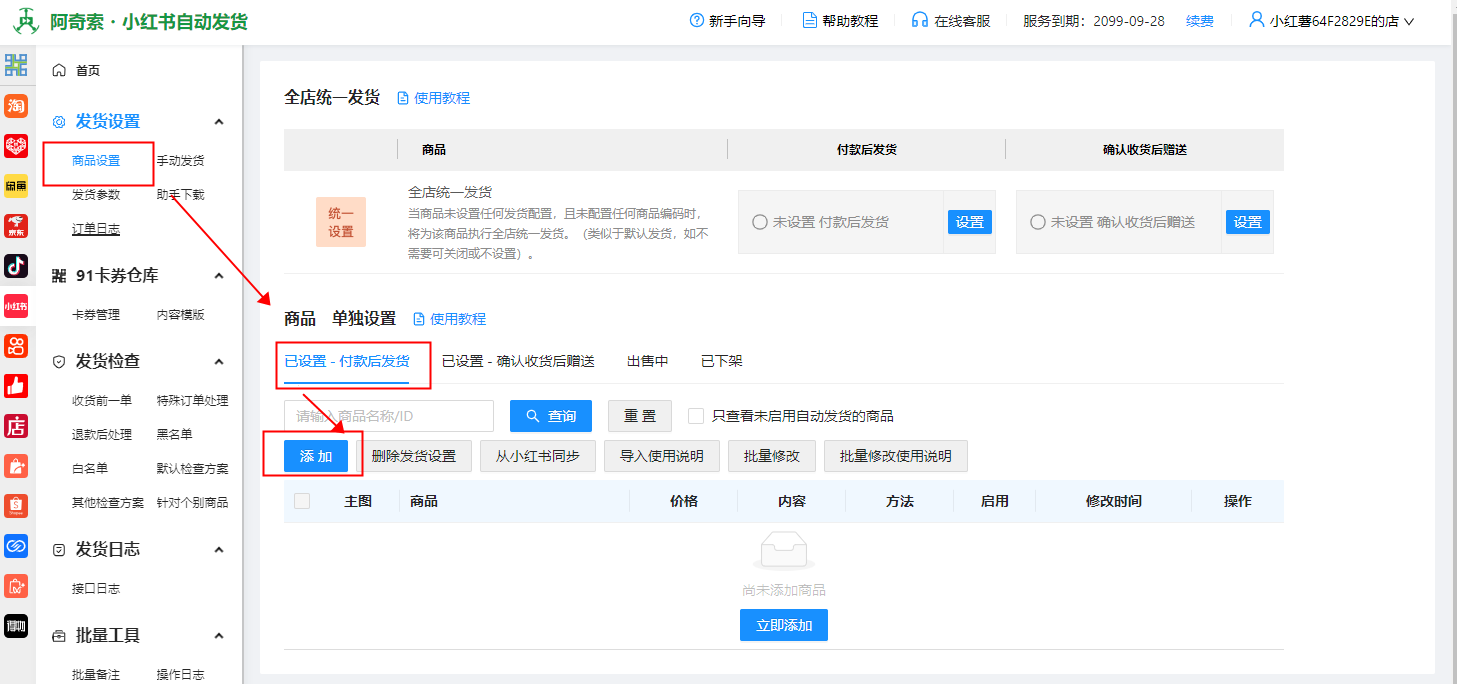This screenshot has height=684, width=1457.
Task: Click the 续费 renewal link
Action: coord(1200,20)
